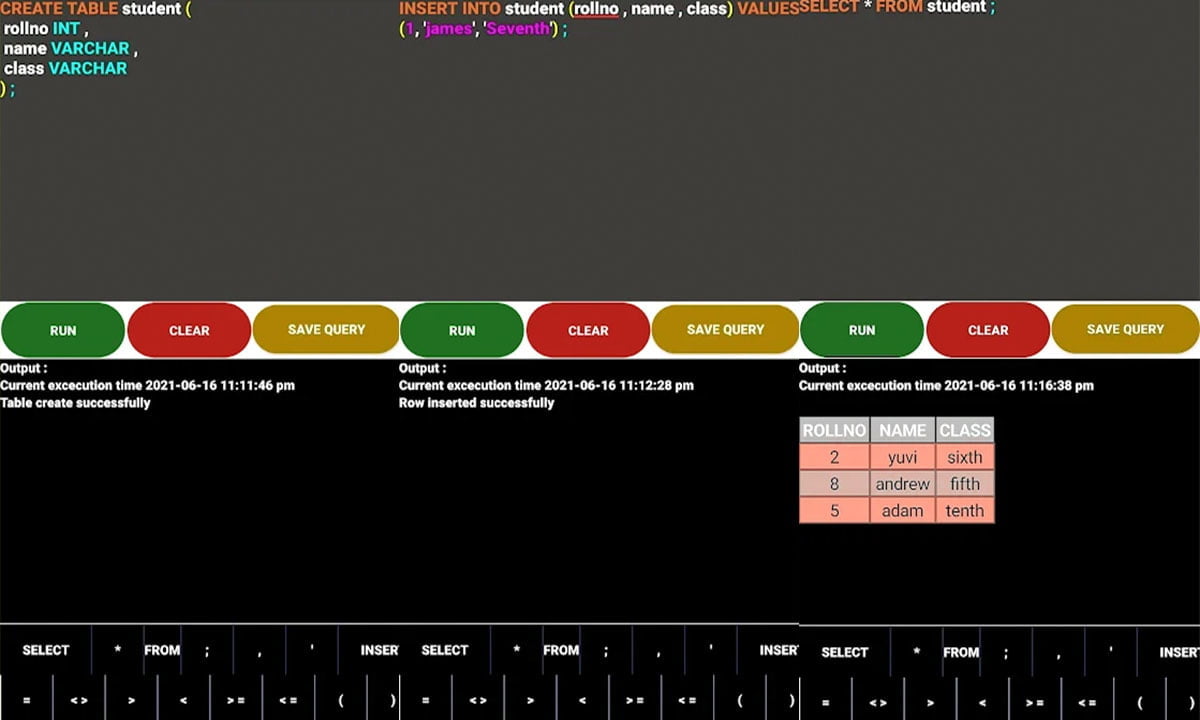Save the CREATE TABLE student query
The image size is (1200, 720).
(326, 329)
